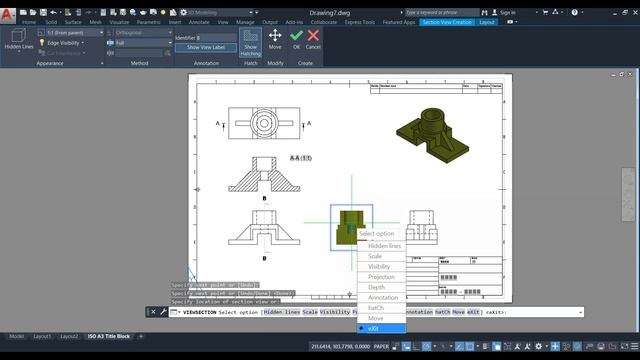Screen dimensions: 640x360
Task: Click the shopping cart icon in title bar
Action: click(545, 13)
